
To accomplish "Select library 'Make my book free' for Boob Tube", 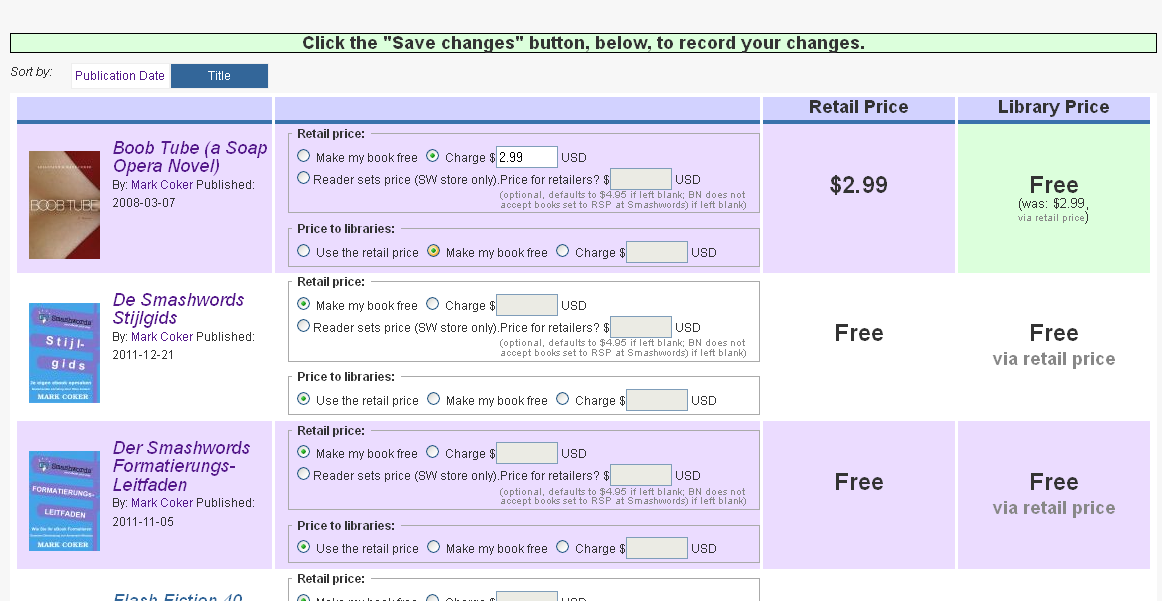I will tap(434, 250).
